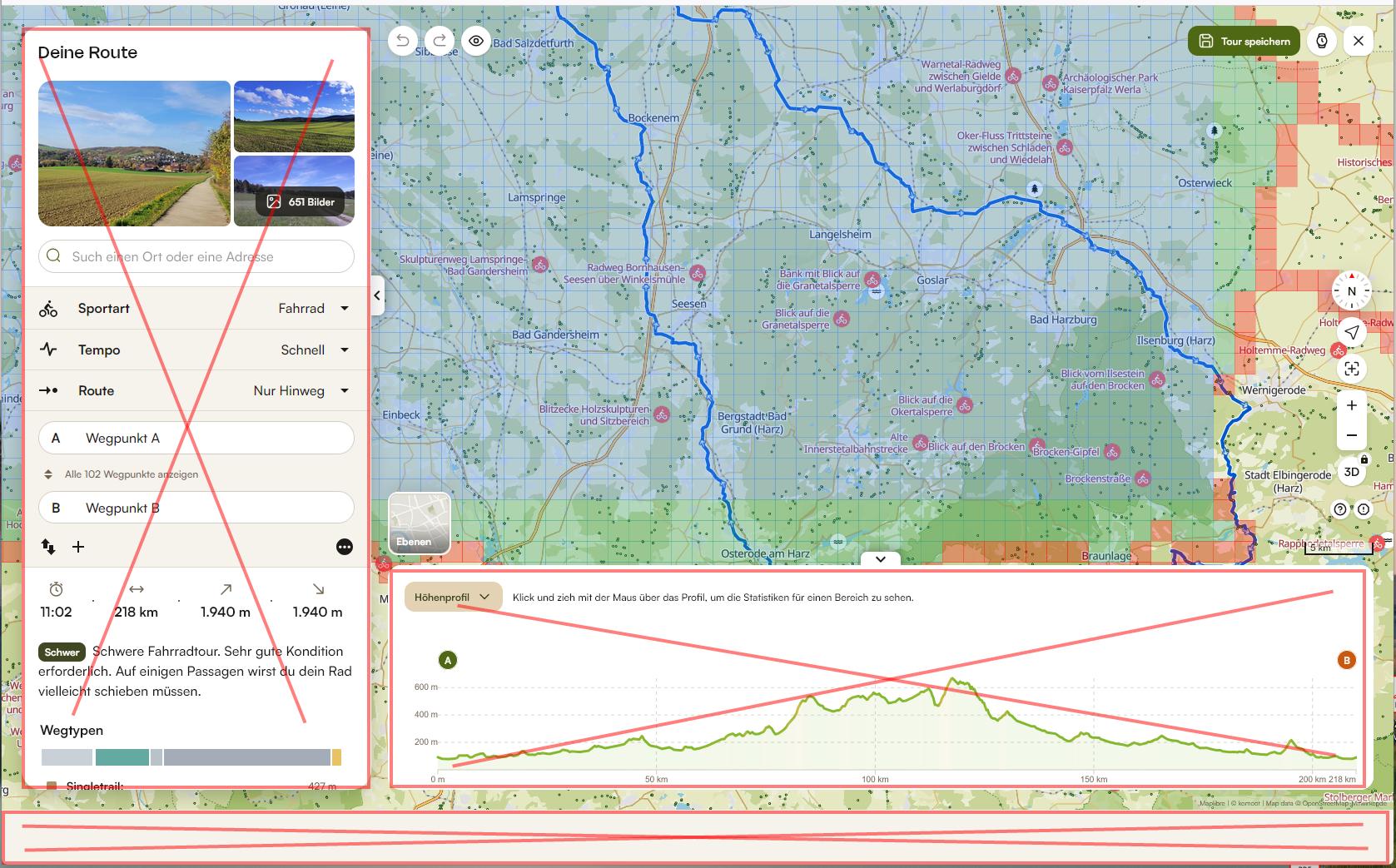Expand Alle 102 Wegpunkte anzeigen
The image size is (1396, 868).
click(131, 474)
